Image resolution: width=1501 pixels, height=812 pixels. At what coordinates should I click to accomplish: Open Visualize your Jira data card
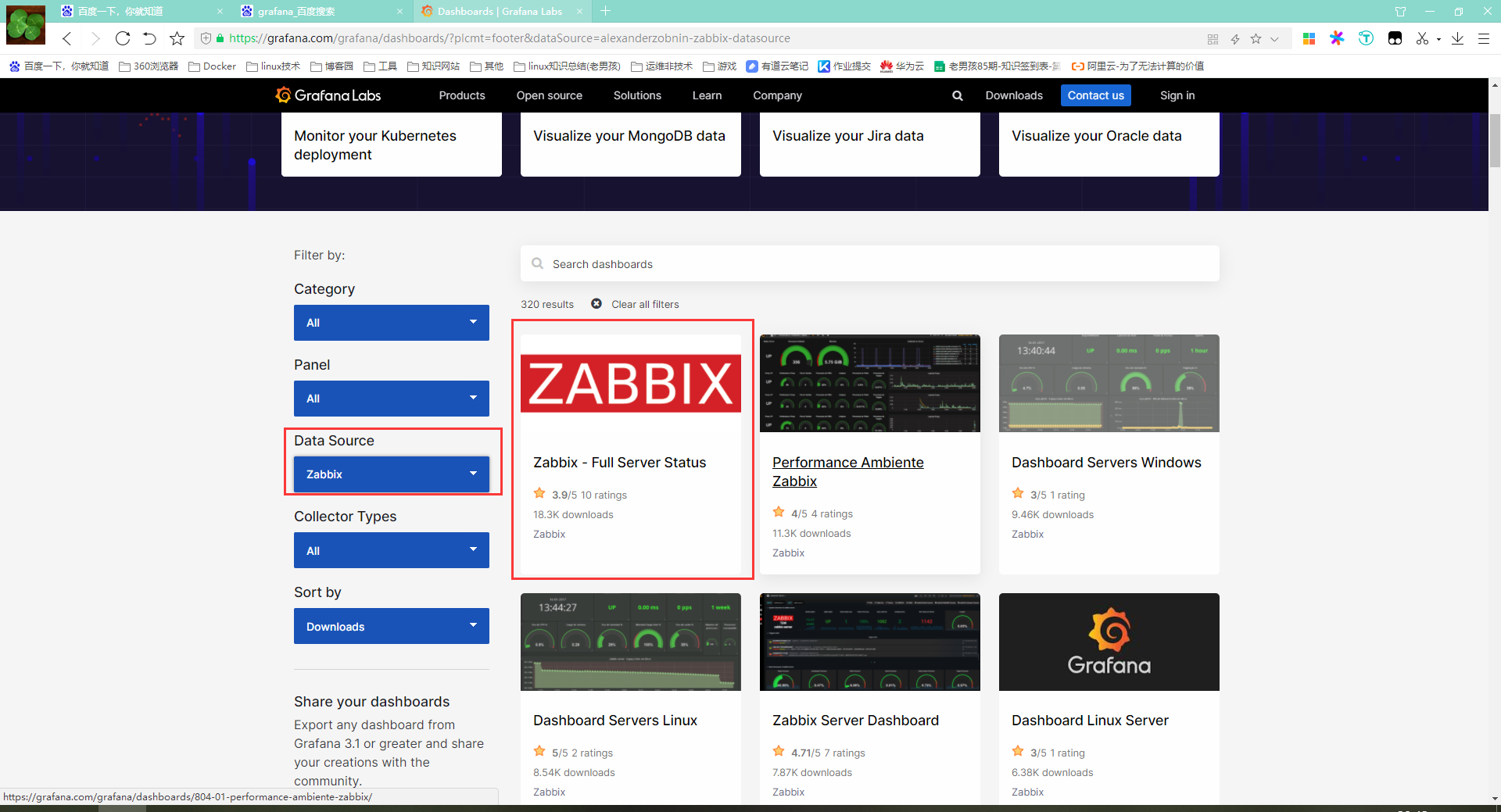pyautogui.click(x=870, y=145)
